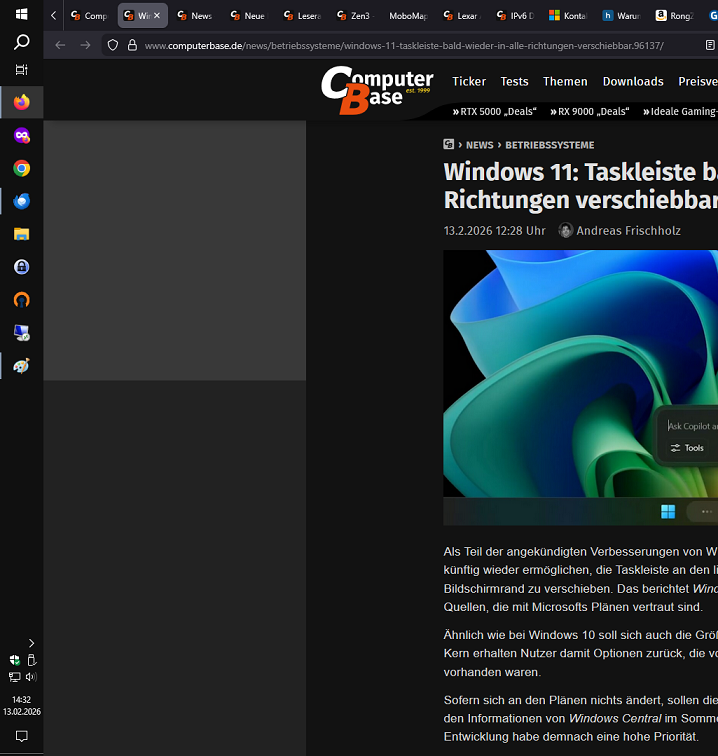Go to the ComputerBase home logo
This screenshot has width=718, height=756.
tap(377, 90)
